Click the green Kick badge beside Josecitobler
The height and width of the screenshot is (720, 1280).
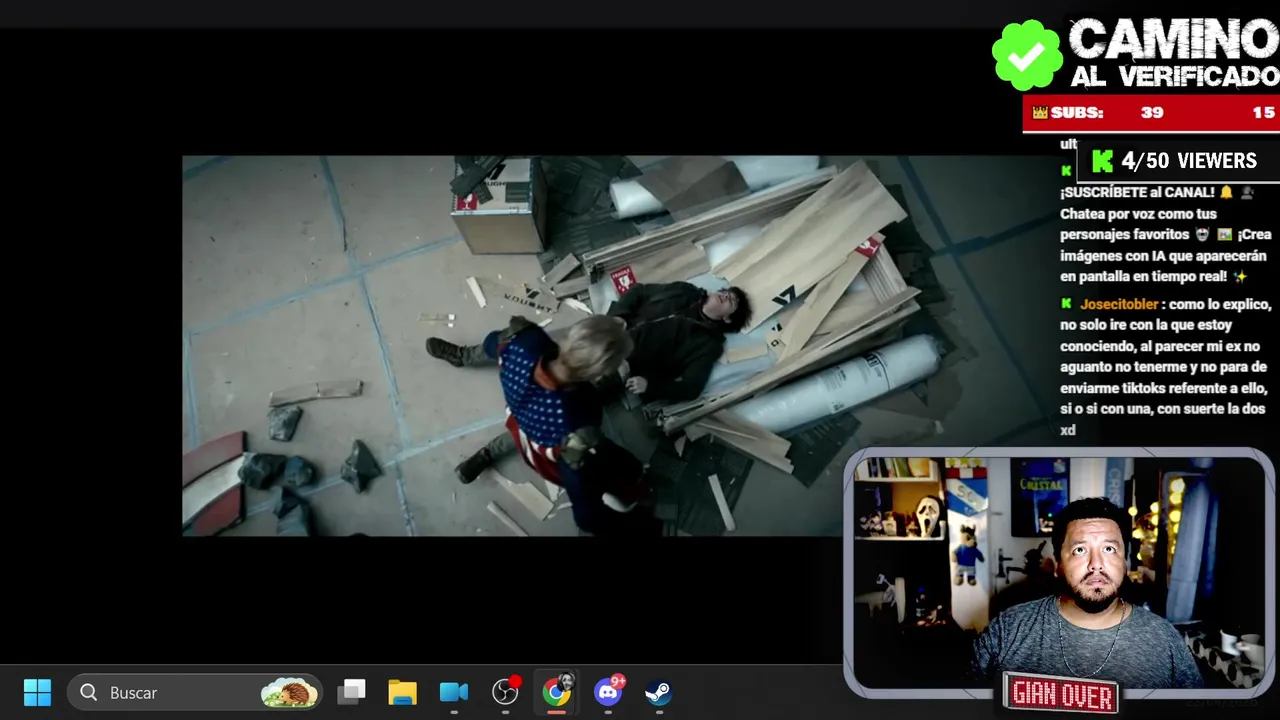(1067, 304)
